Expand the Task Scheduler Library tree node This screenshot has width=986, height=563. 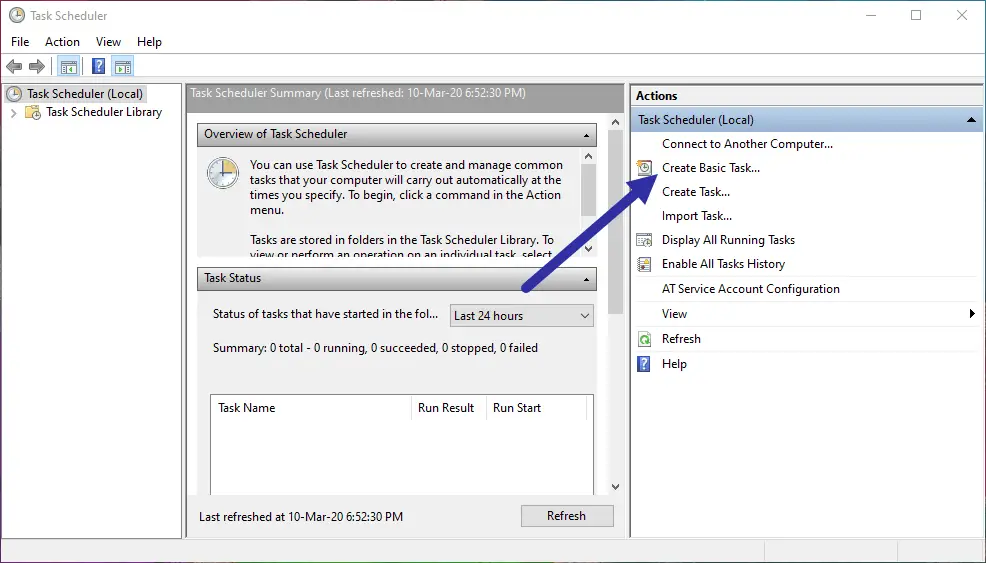tap(13, 113)
